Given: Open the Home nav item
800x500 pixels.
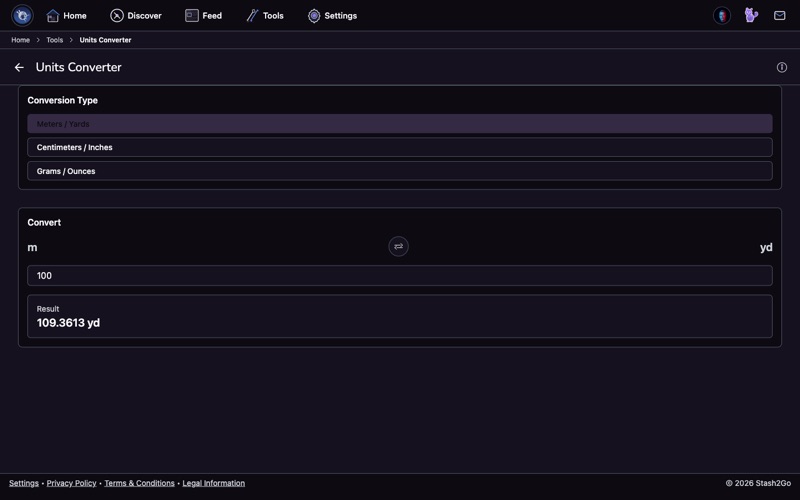Looking at the screenshot, I should (66, 16).
